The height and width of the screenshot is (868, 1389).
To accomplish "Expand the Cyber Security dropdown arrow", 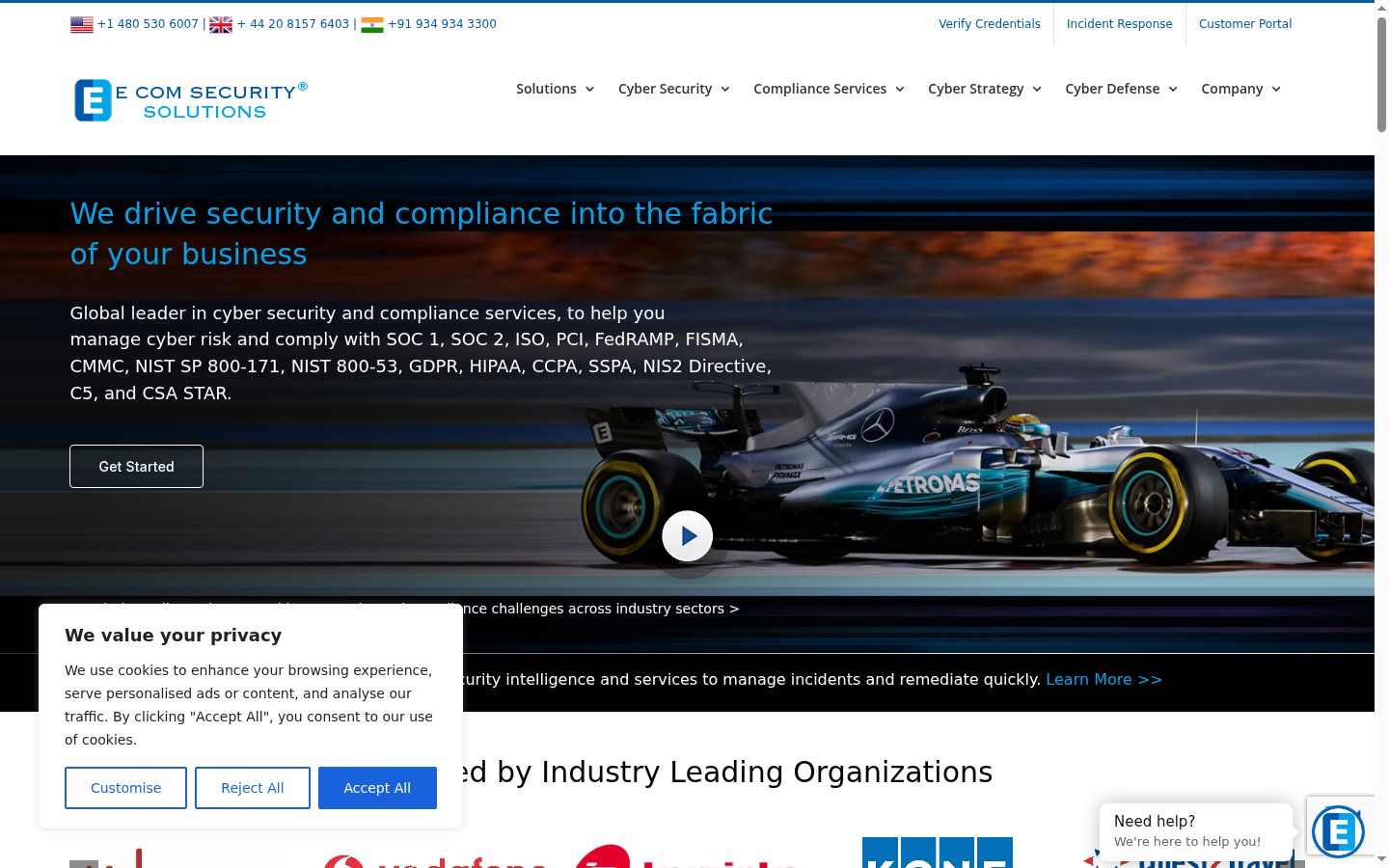I will (x=725, y=89).
